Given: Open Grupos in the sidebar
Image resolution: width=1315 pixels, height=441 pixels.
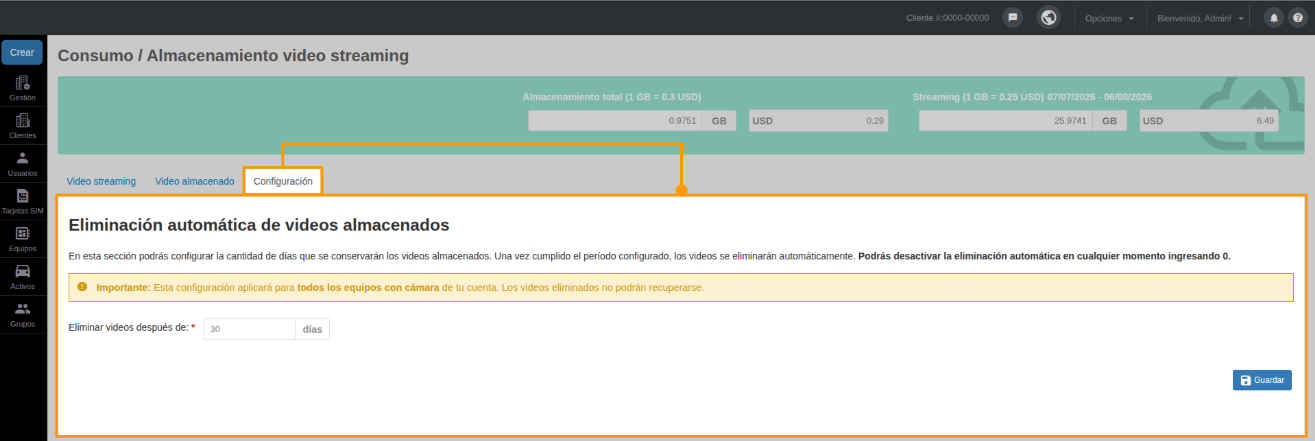Looking at the screenshot, I should pyautogui.click(x=22, y=315).
